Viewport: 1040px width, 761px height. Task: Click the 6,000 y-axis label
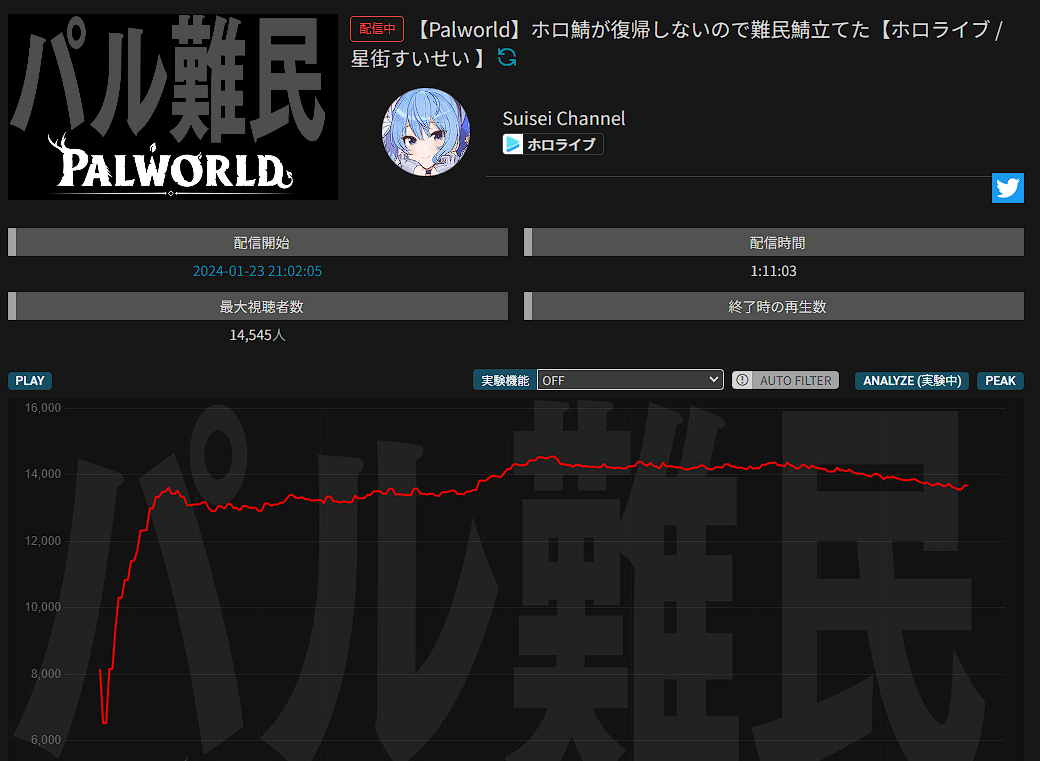tap(46, 740)
